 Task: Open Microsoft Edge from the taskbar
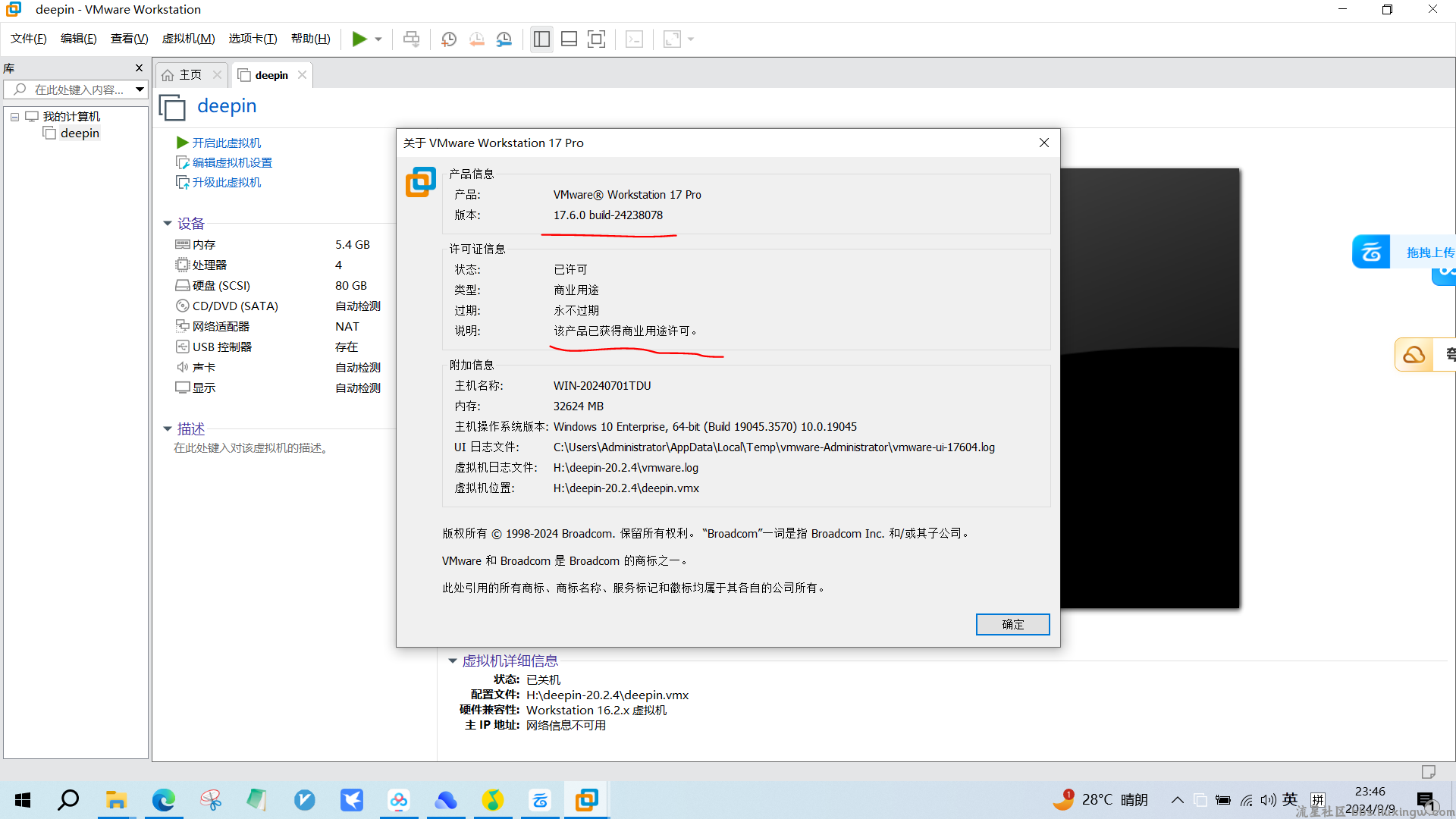coord(163,800)
